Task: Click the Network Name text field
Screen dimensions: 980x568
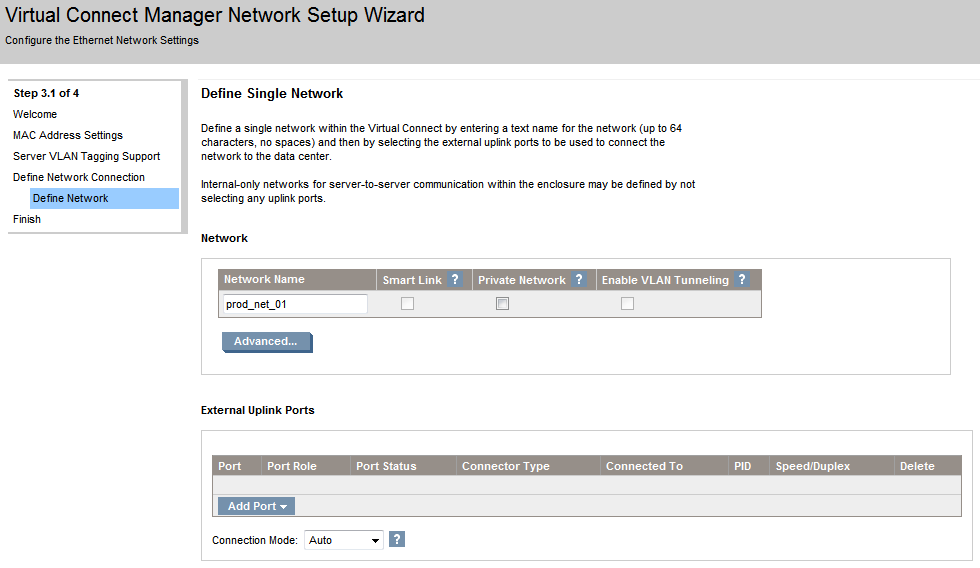Action: click(x=294, y=304)
